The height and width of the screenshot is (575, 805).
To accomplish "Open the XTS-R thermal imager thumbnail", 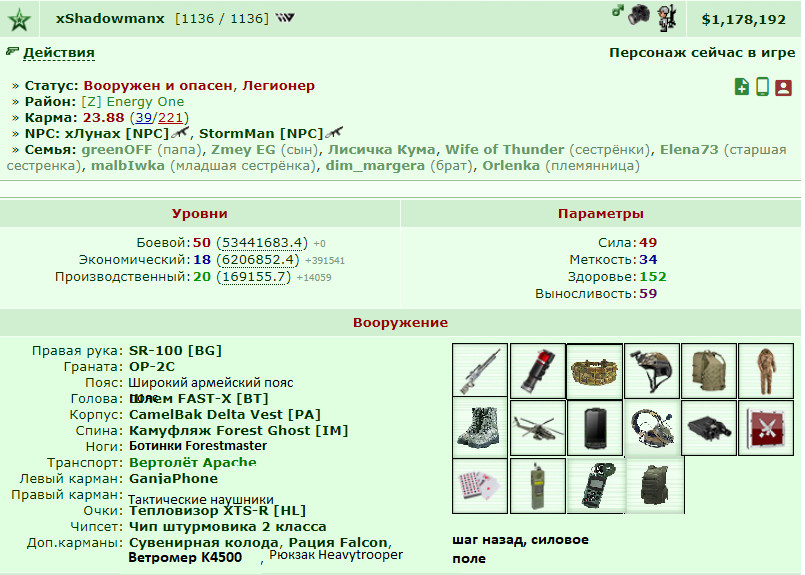I will pyautogui.click(x=709, y=428).
